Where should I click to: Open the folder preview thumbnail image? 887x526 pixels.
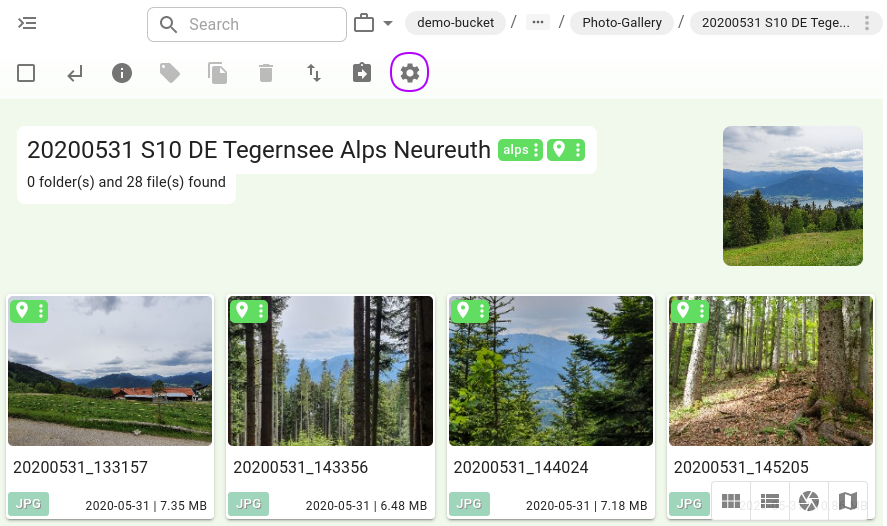(x=792, y=196)
